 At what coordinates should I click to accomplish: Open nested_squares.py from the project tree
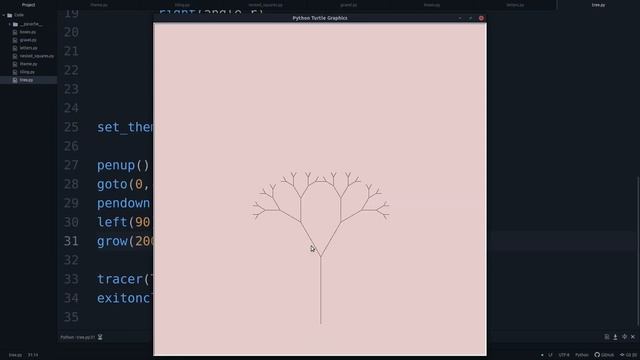click(x=37, y=56)
